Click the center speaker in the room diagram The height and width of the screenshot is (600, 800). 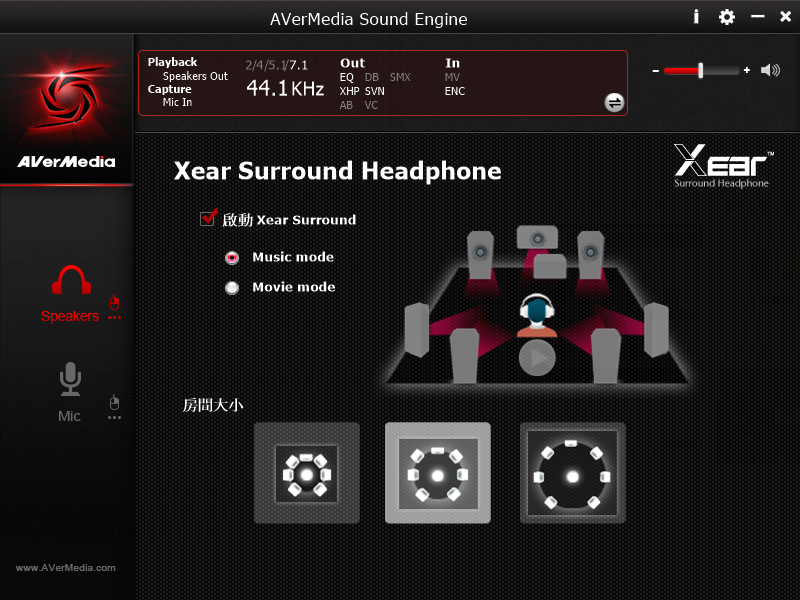coord(537,237)
